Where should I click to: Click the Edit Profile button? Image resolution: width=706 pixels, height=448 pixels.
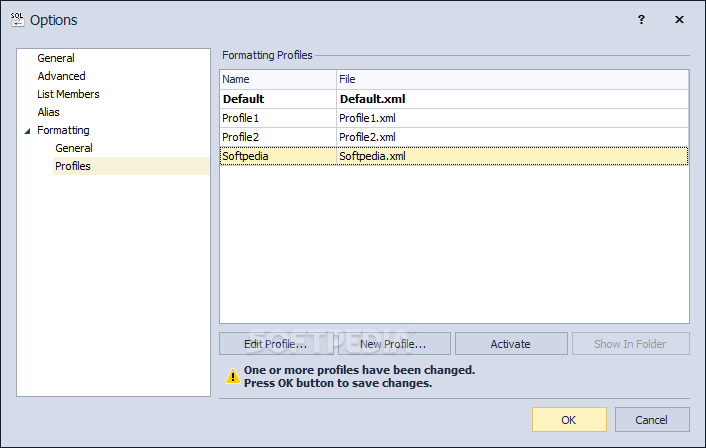pos(276,344)
